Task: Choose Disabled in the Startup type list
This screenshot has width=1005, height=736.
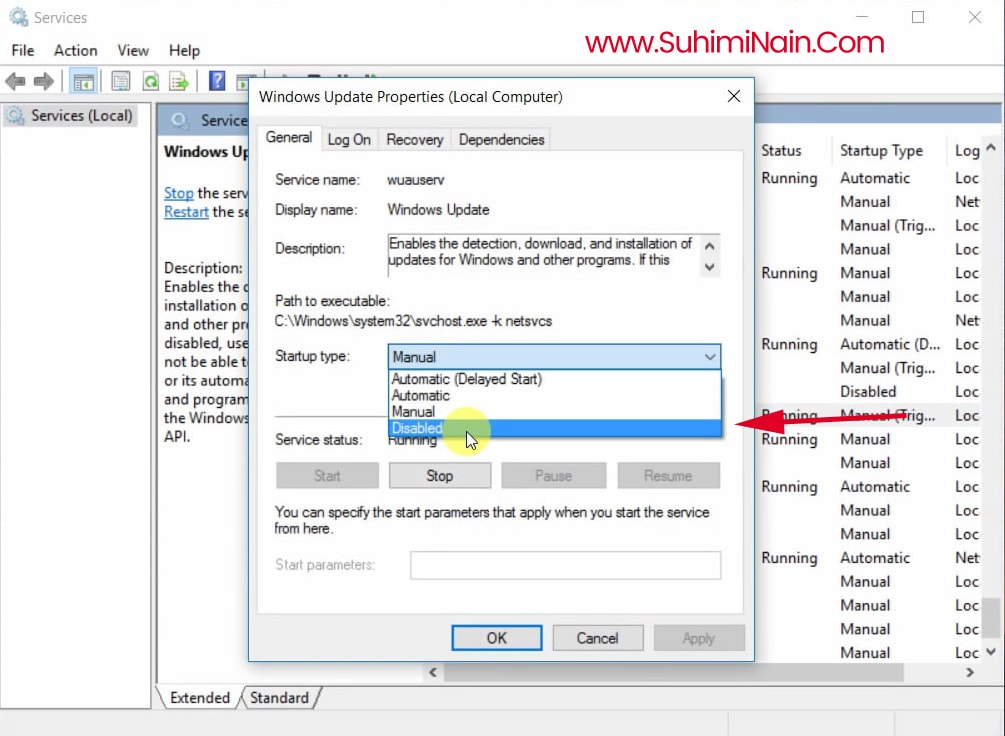Action: pos(418,428)
